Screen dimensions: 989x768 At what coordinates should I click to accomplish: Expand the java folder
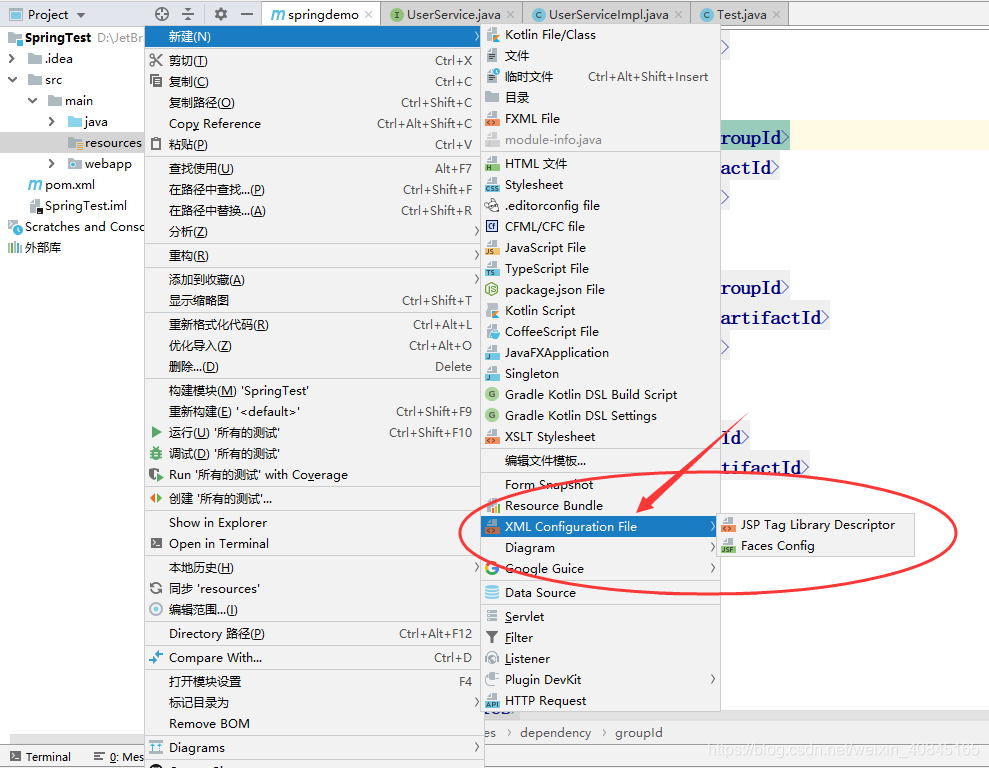click(52, 122)
